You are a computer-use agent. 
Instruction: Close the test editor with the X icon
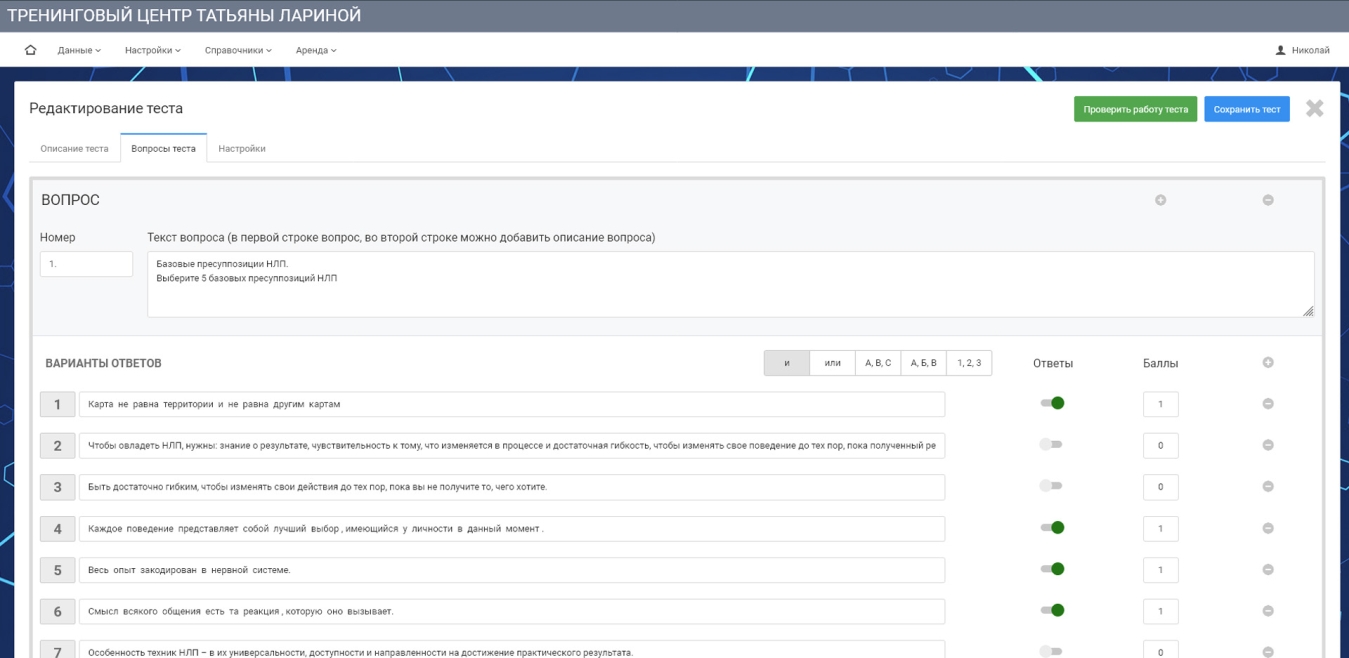1314,109
